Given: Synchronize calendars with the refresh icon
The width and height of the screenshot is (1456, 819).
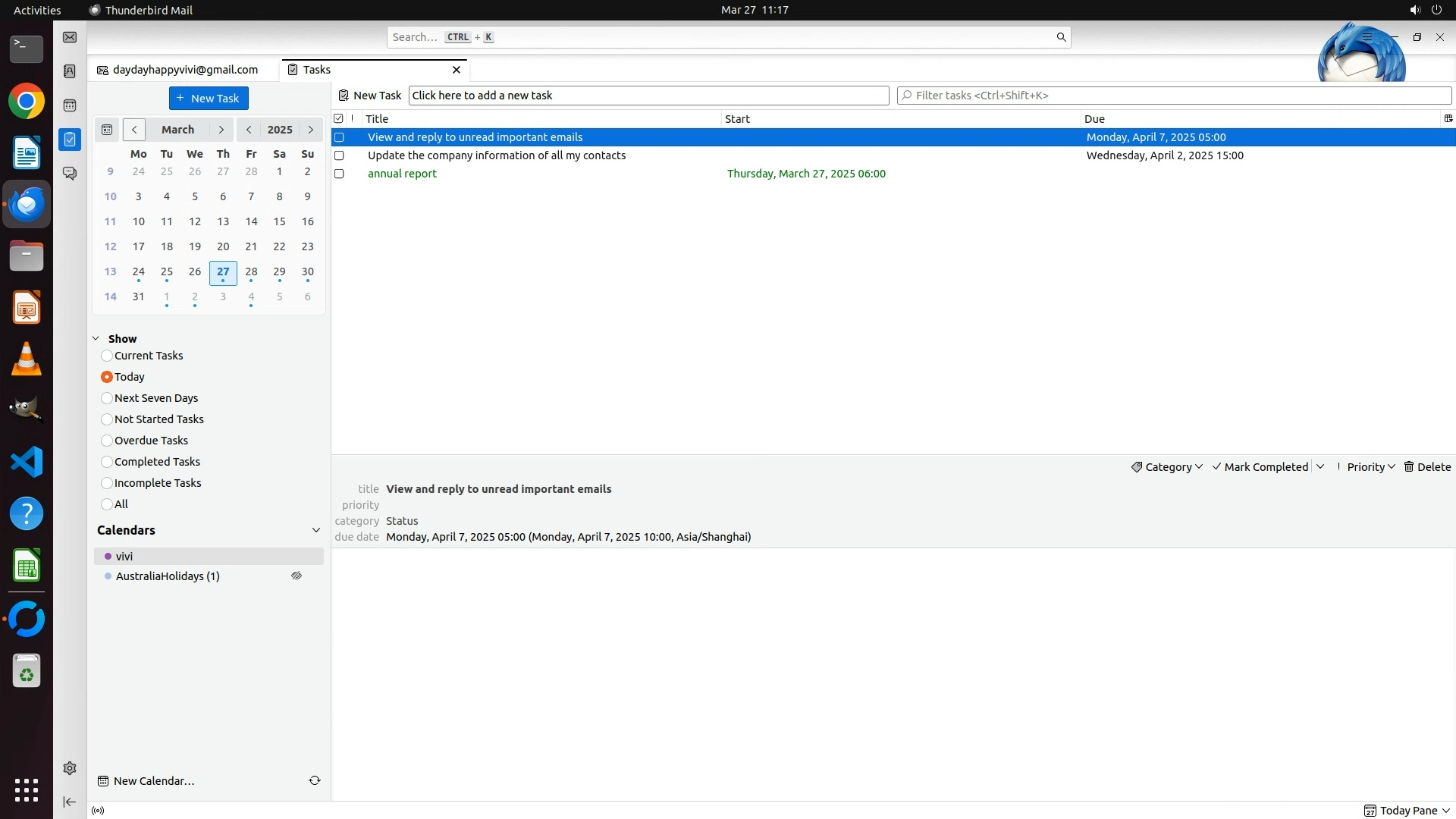Looking at the screenshot, I should point(315,780).
